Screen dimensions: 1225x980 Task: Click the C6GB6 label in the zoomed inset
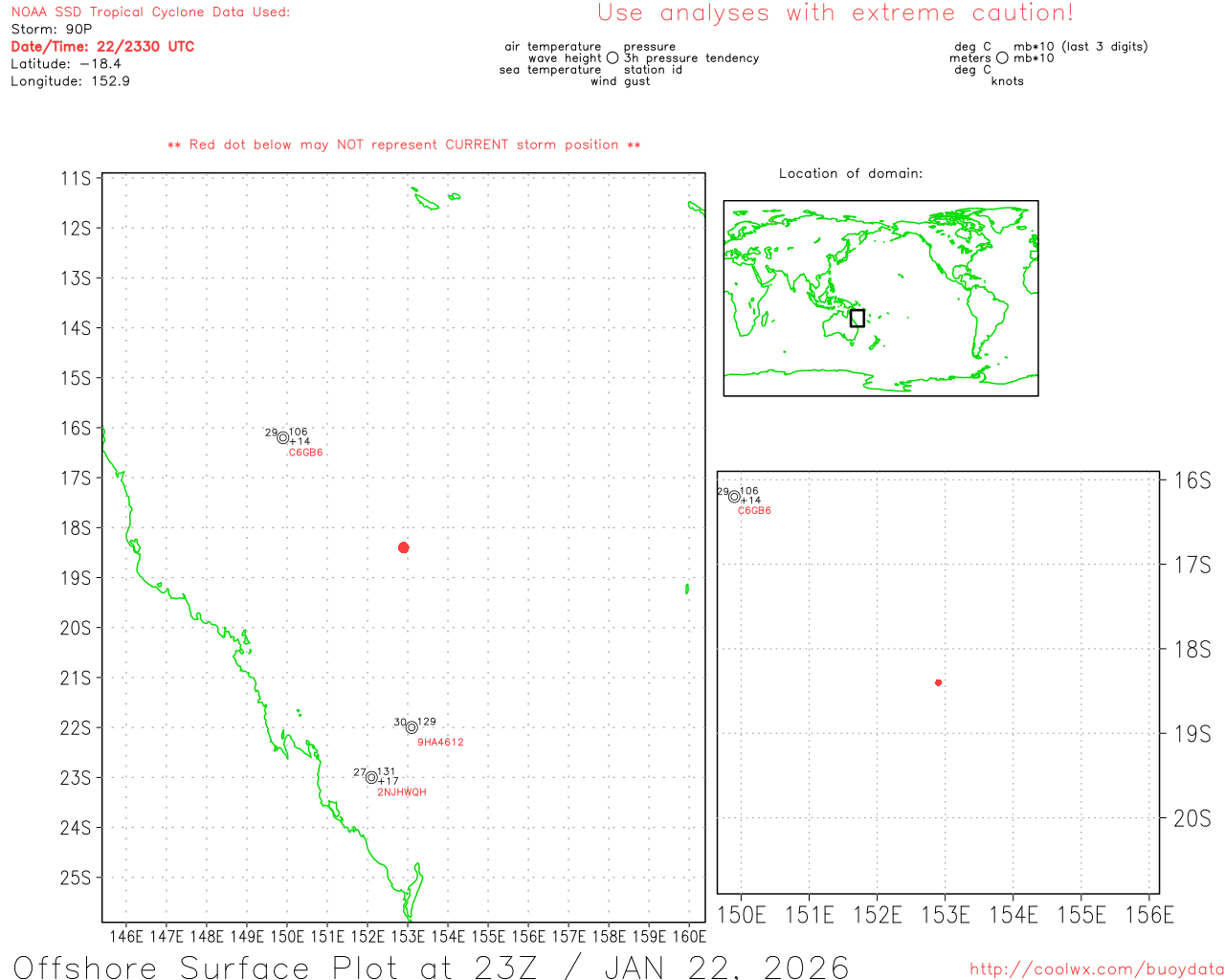pos(754,511)
